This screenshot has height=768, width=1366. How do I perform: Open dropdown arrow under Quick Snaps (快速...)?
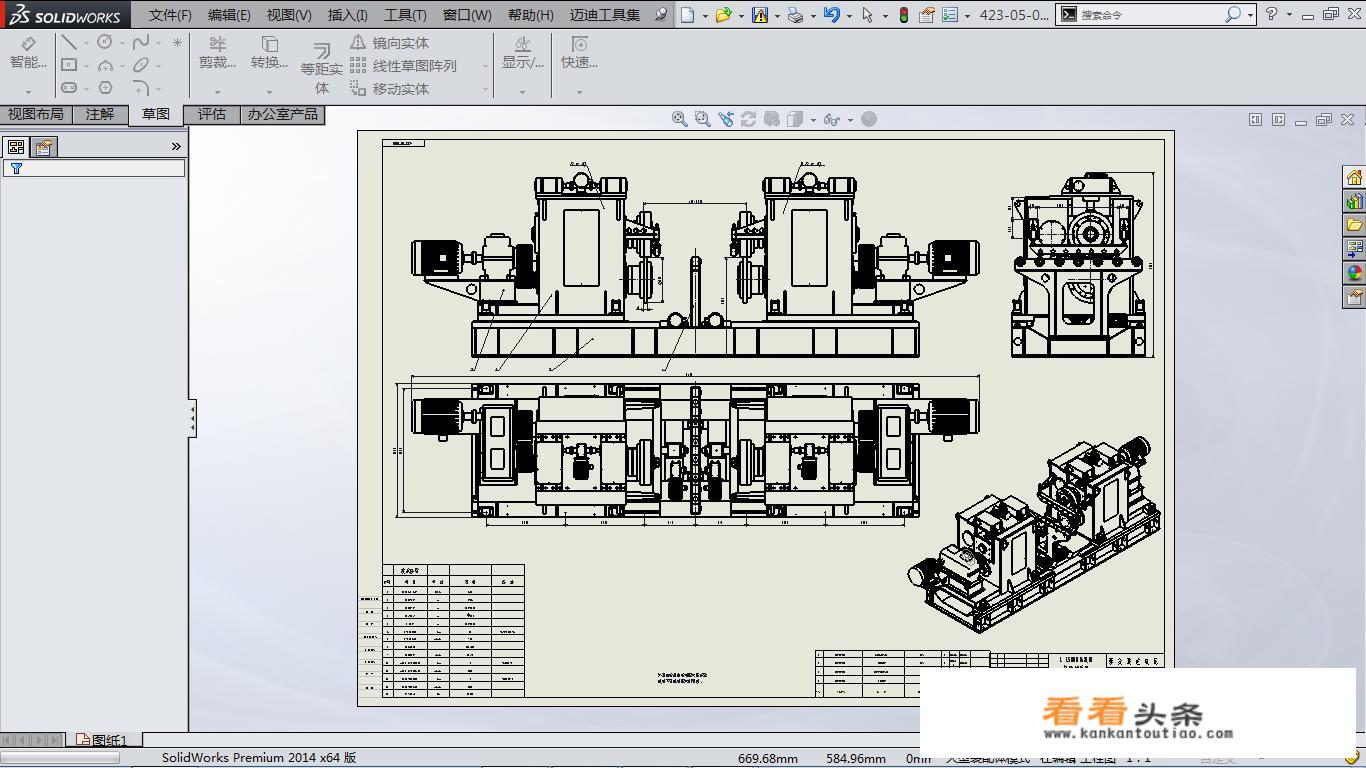click(579, 92)
